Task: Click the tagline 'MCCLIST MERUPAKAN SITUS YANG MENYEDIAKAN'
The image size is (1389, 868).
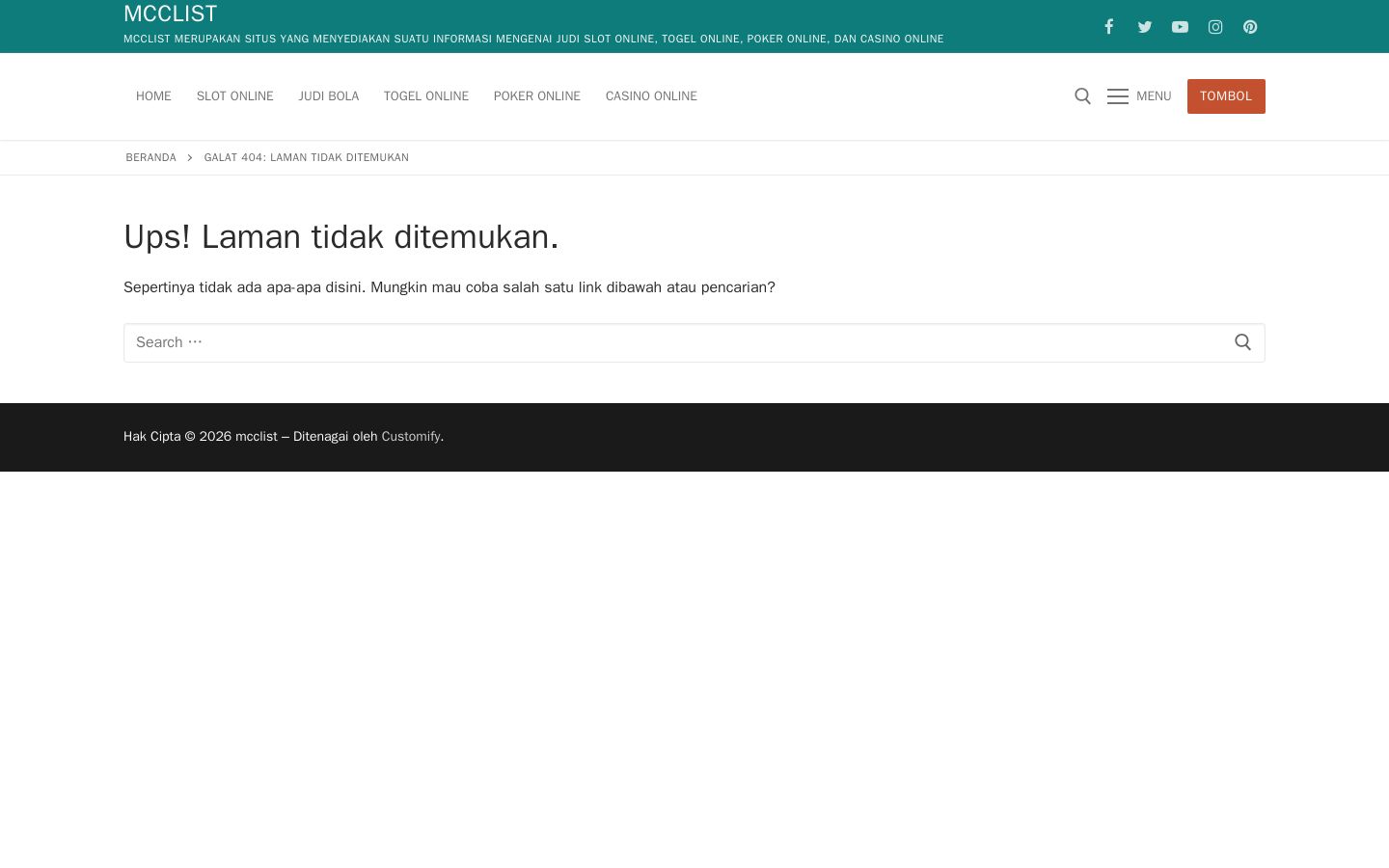Action: point(276,39)
